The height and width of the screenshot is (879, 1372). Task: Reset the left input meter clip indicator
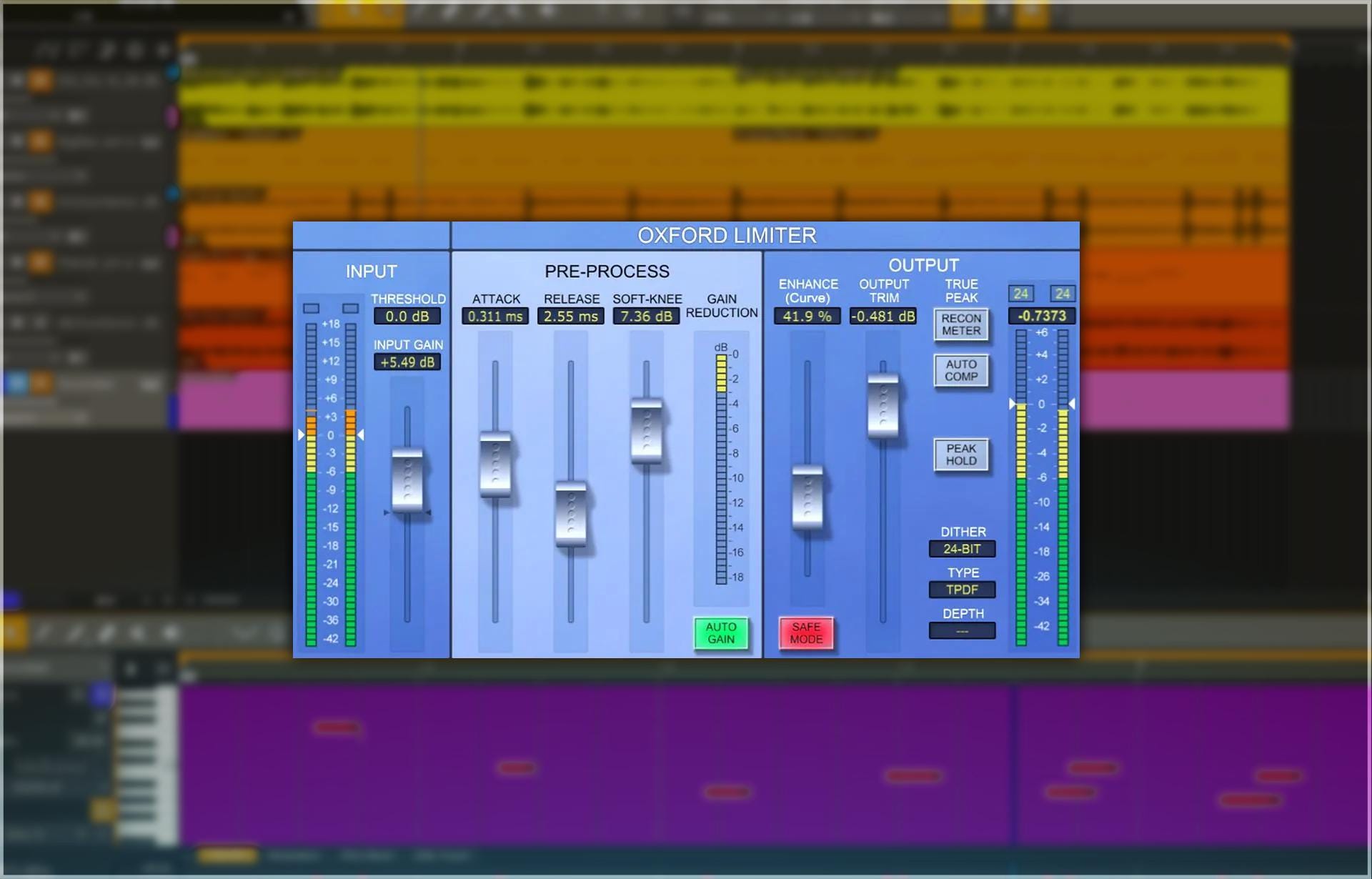pyautogui.click(x=311, y=309)
